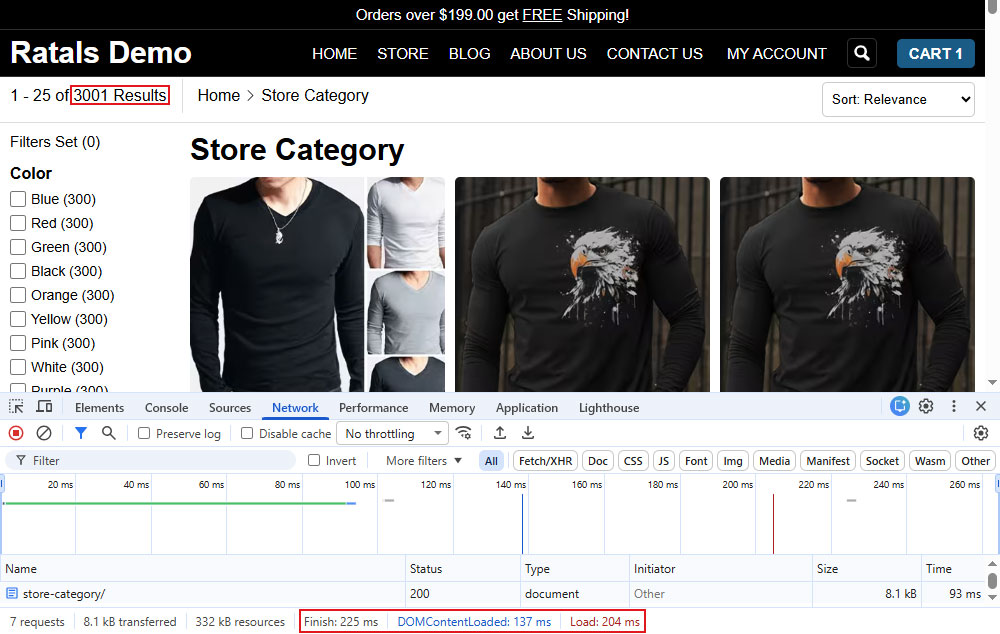Select the DevTools inspect element icon
This screenshot has height=634, width=1000.
tap(16, 407)
